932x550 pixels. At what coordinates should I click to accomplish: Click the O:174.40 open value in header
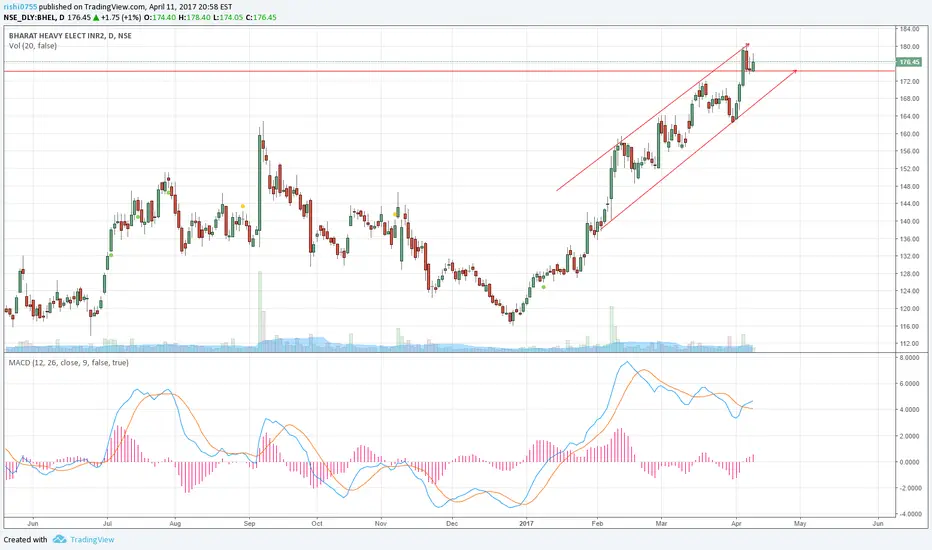tap(160, 17)
